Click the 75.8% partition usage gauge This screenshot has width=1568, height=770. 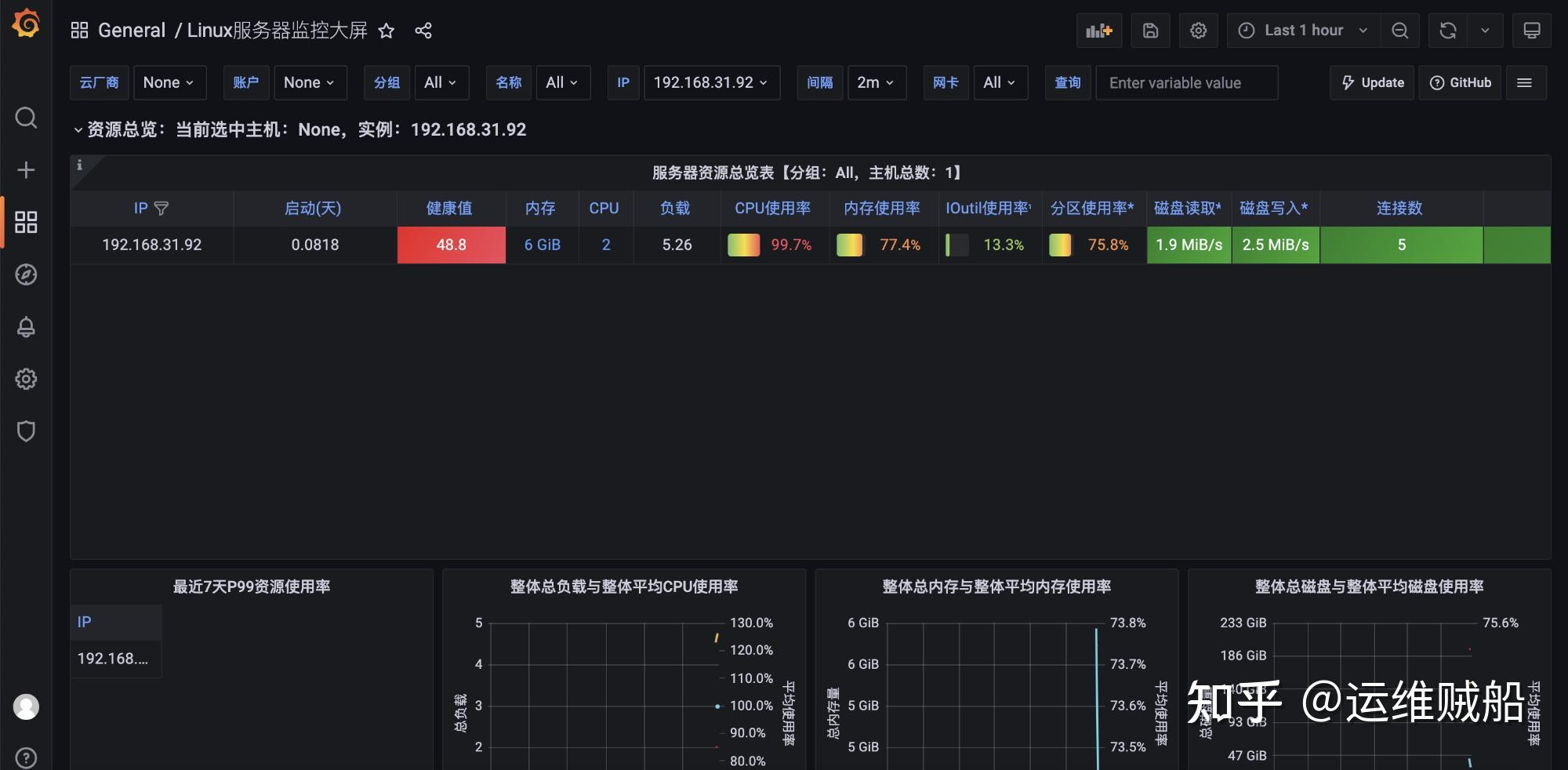coord(1094,245)
